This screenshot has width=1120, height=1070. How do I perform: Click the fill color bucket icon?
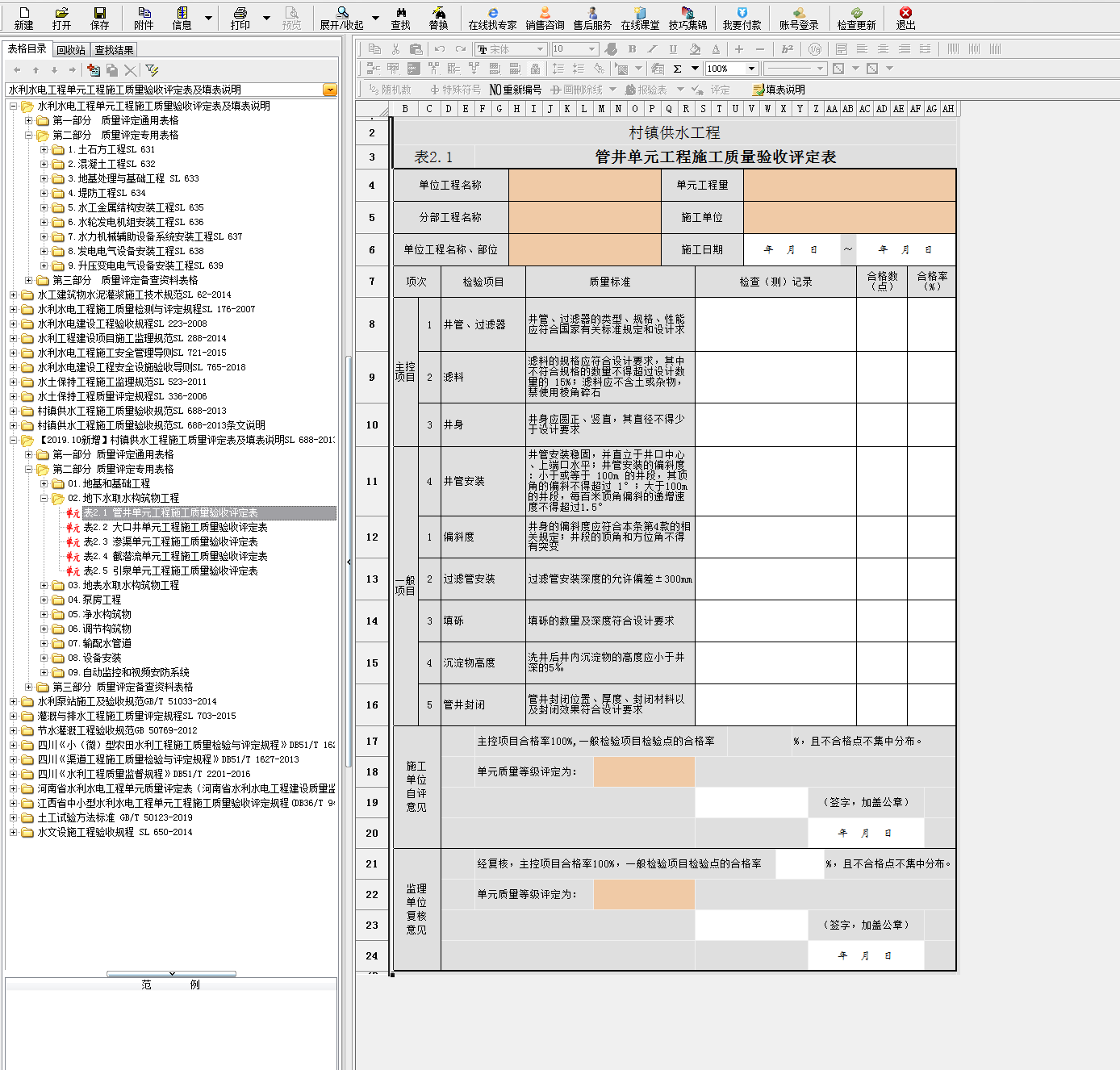(x=695, y=49)
